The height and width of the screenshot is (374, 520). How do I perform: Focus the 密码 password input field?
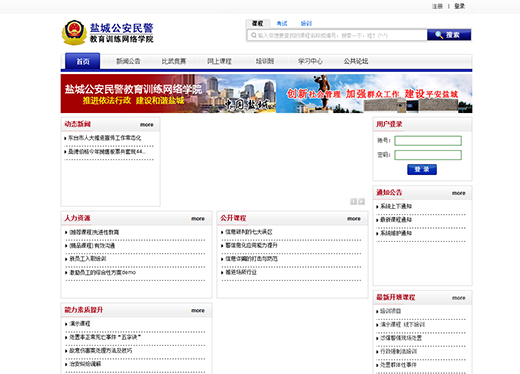click(x=428, y=155)
